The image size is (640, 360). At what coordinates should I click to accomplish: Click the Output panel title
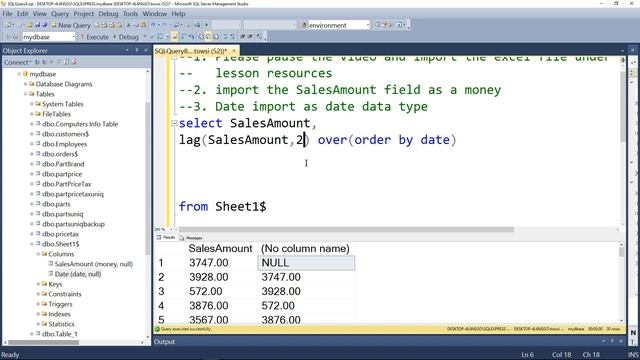click(x=164, y=342)
